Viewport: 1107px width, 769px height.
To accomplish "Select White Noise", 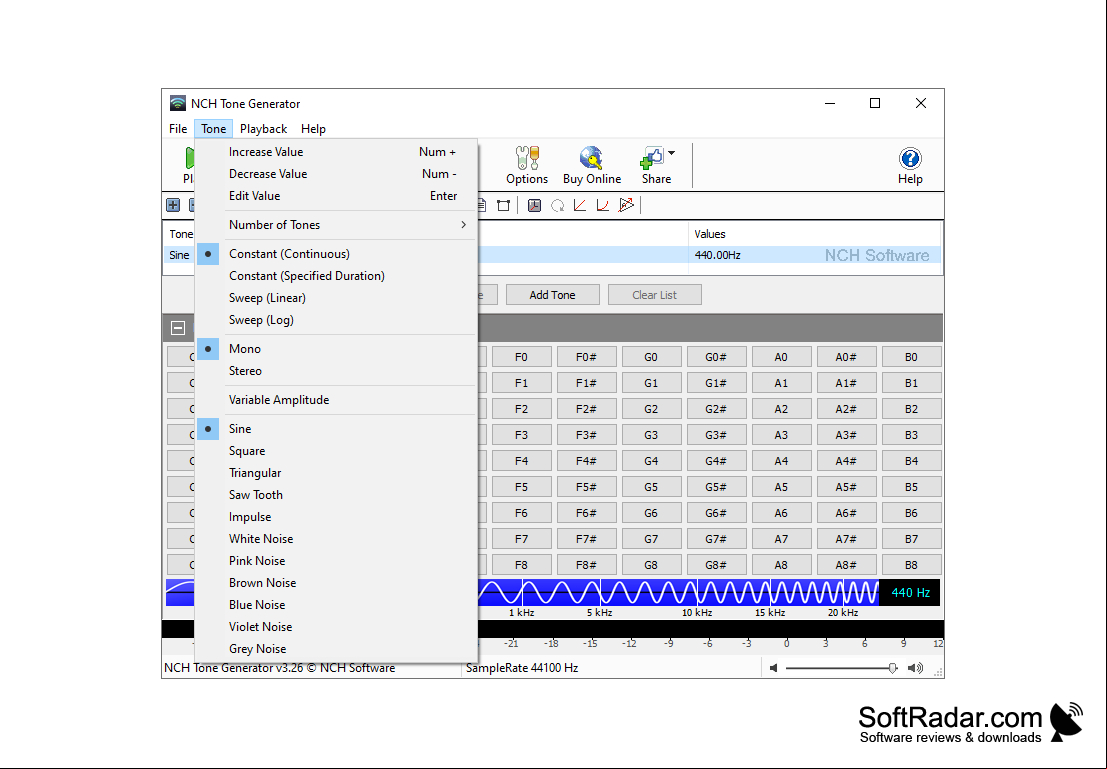I will [336, 538].
